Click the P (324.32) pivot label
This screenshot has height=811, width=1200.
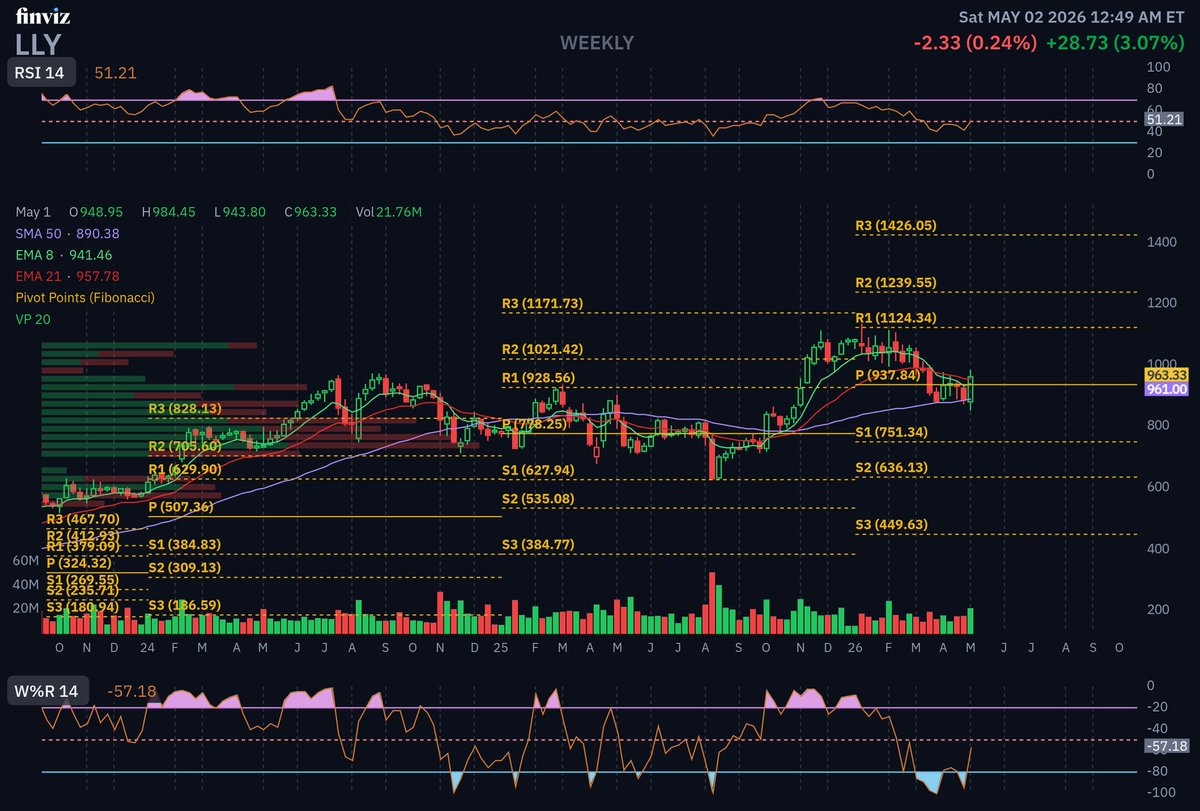[79, 563]
